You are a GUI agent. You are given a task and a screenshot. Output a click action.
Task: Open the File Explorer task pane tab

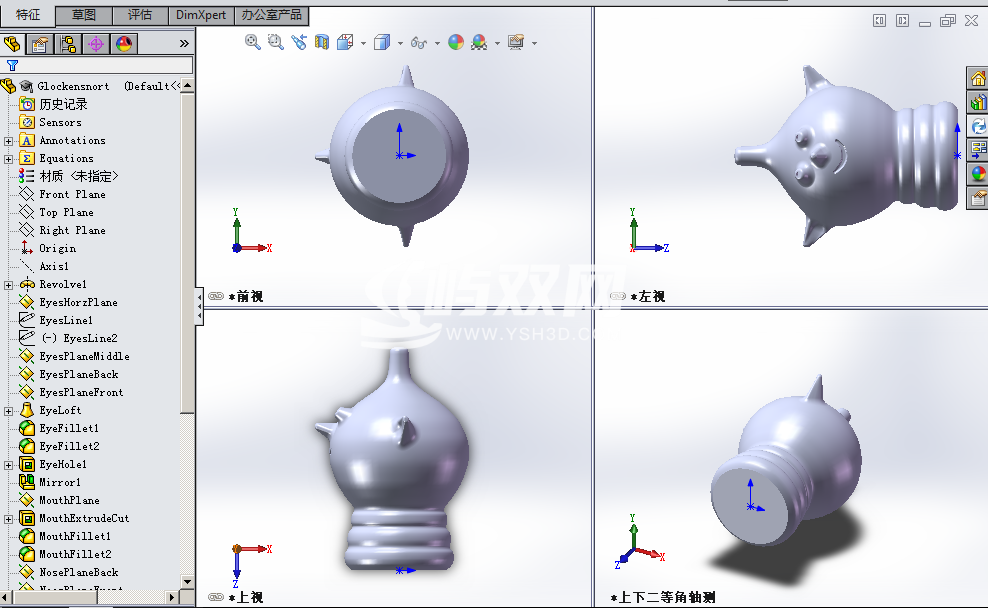tap(978, 126)
